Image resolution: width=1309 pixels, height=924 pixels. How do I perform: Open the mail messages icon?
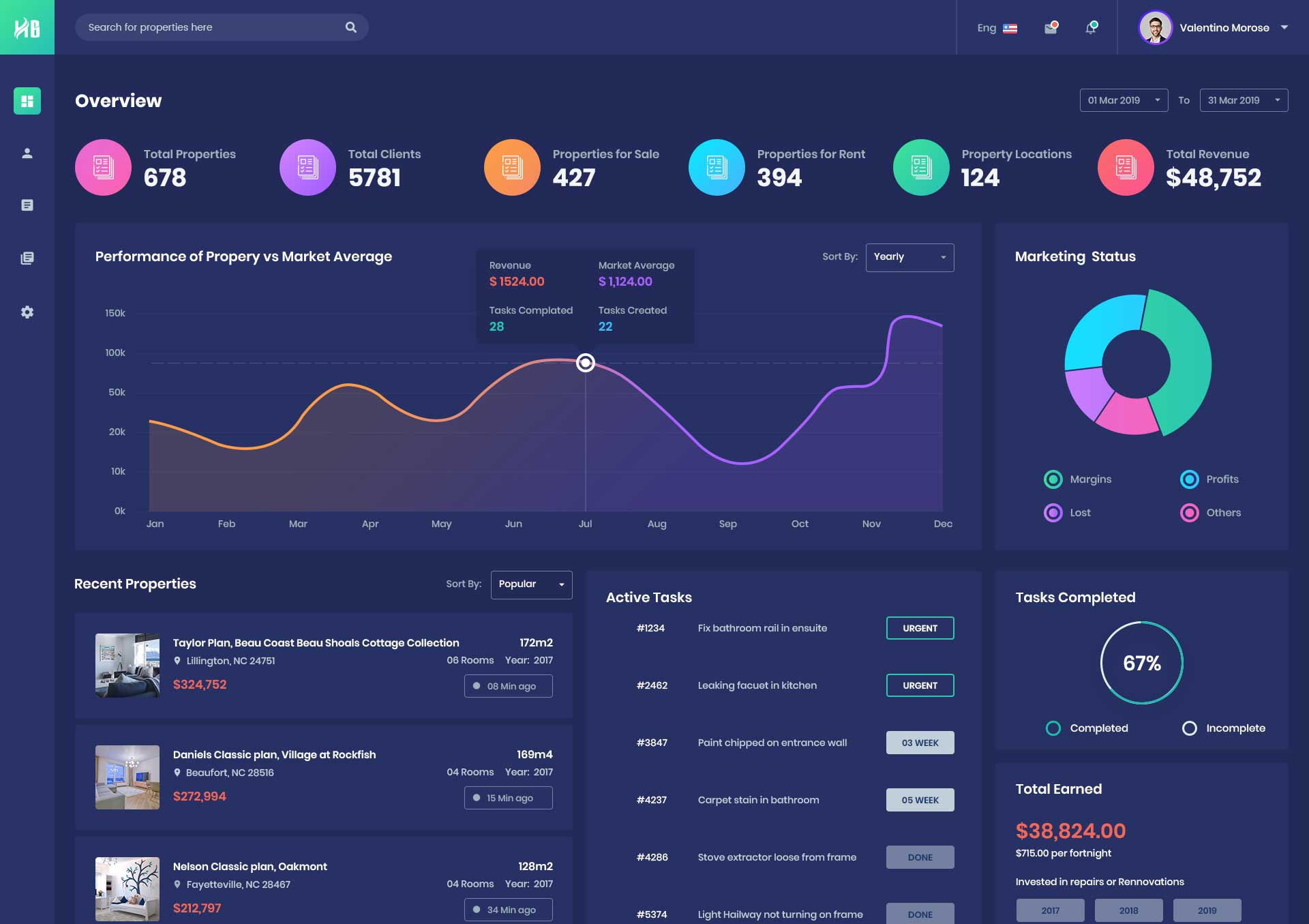(1051, 28)
